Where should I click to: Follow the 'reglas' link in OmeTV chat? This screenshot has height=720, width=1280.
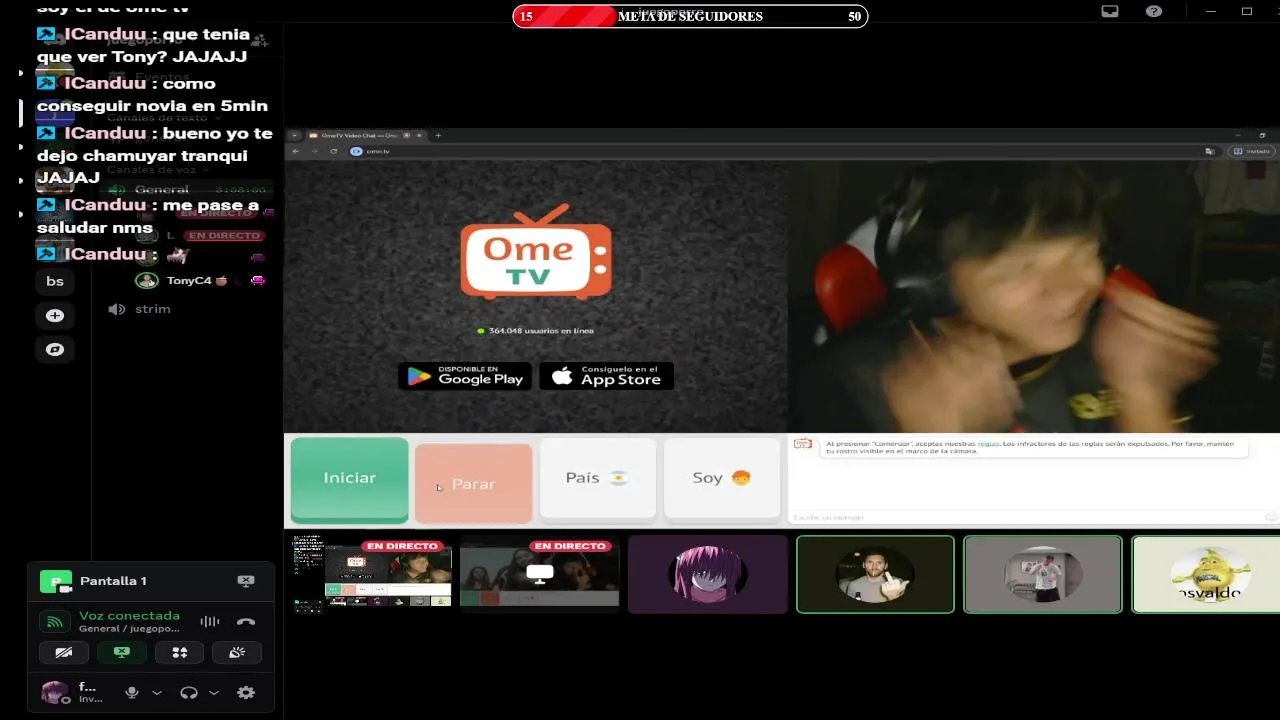coord(988,443)
